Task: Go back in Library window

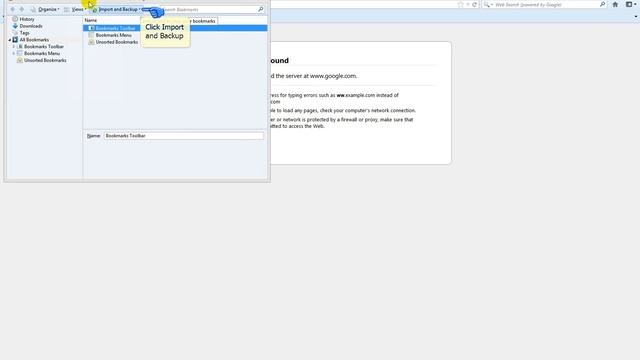Action: 12,9
